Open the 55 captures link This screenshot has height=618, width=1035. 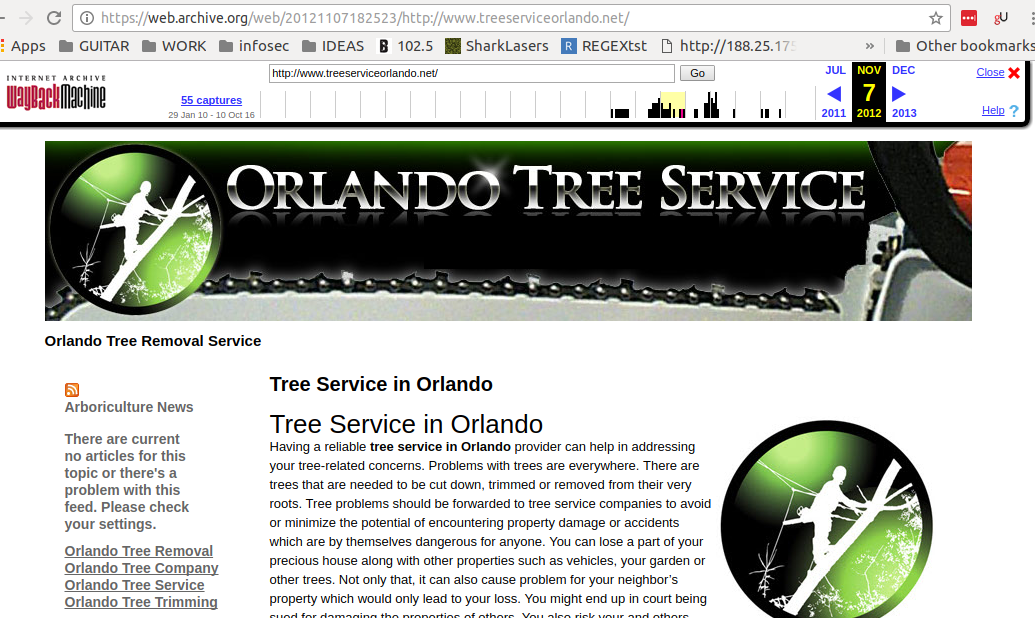(211, 100)
